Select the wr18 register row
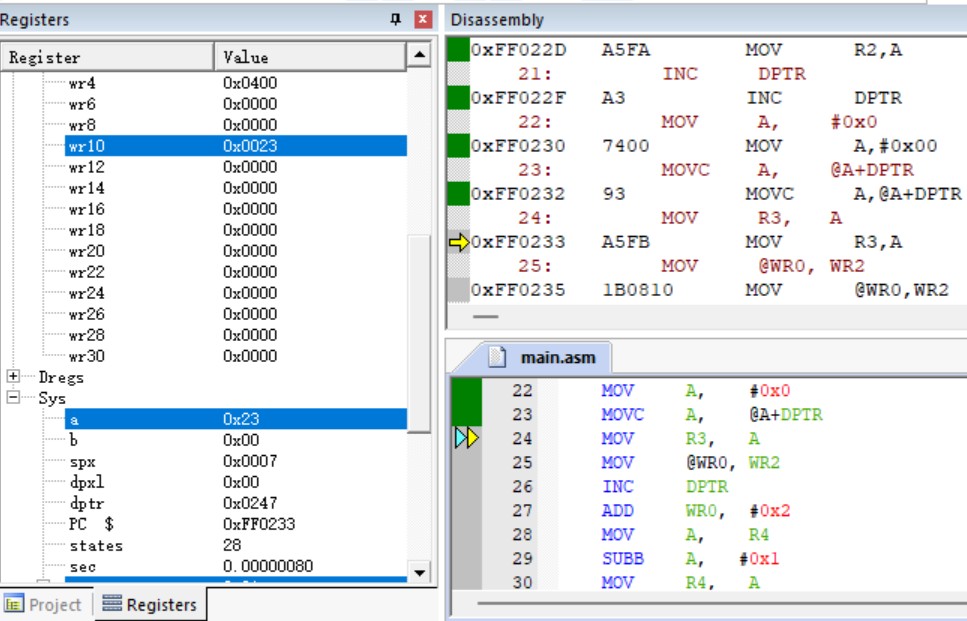This screenshot has width=967, height=621. click(x=236, y=229)
